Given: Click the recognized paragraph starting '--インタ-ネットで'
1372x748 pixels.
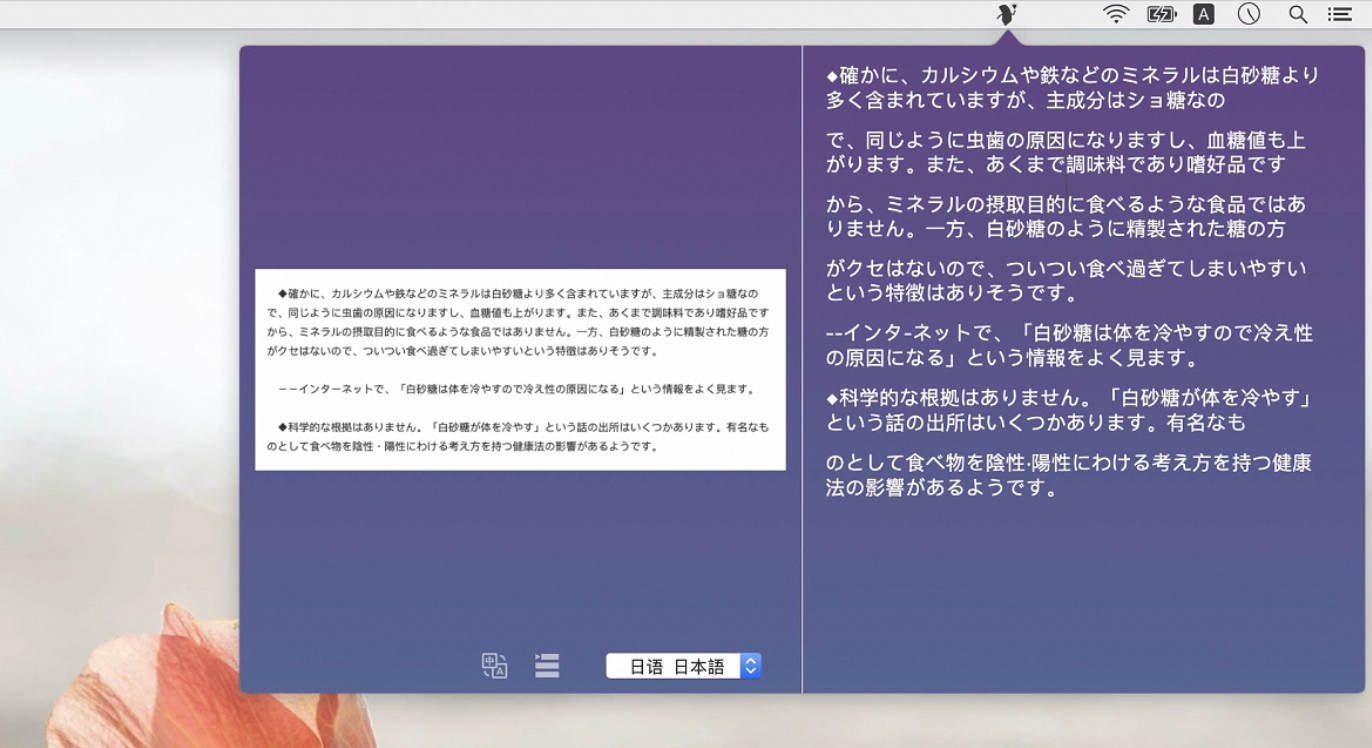Looking at the screenshot, I should (1069, 345).
